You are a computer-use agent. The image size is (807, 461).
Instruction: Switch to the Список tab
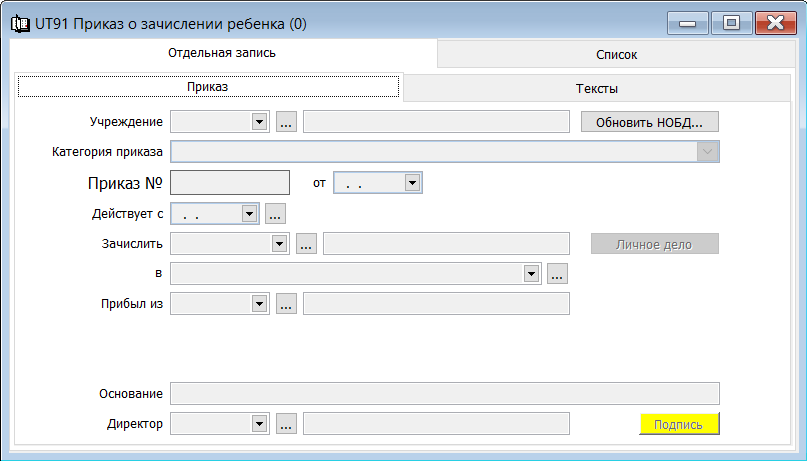(x=617, y=55)
